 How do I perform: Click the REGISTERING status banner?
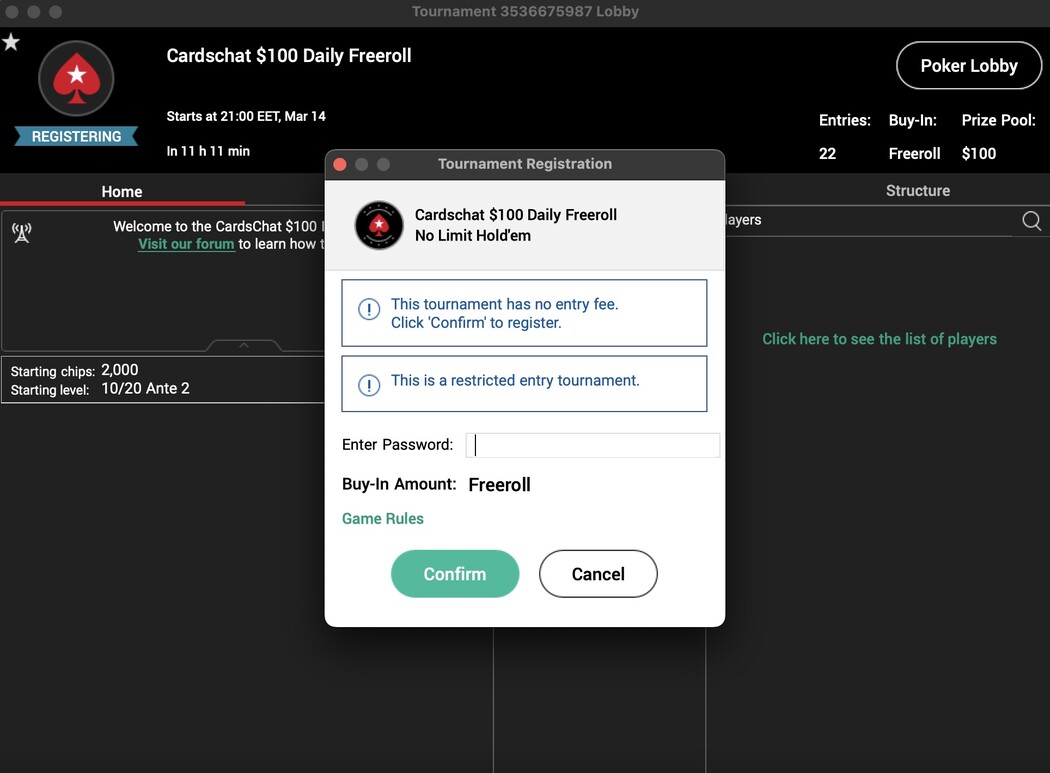(x=76, y=137)
